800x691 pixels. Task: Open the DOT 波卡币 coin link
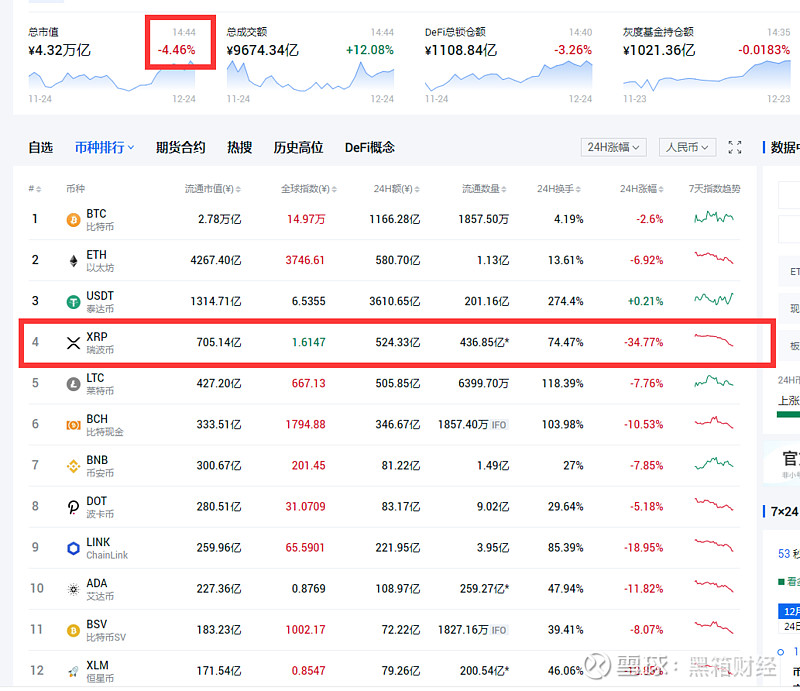click(x=100, y=507)
